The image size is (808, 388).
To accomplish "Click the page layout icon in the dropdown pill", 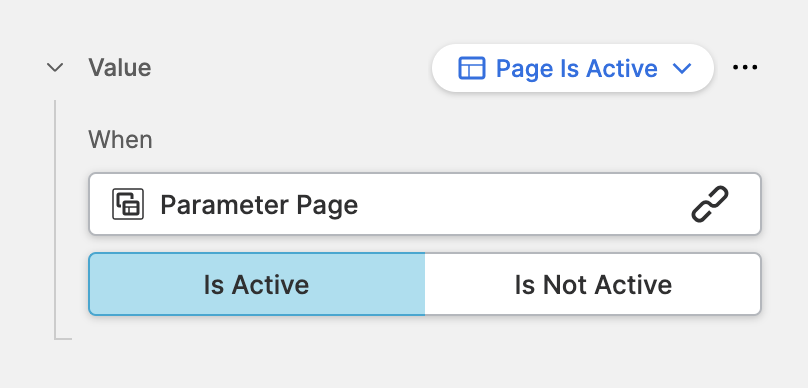I will 472,68.
